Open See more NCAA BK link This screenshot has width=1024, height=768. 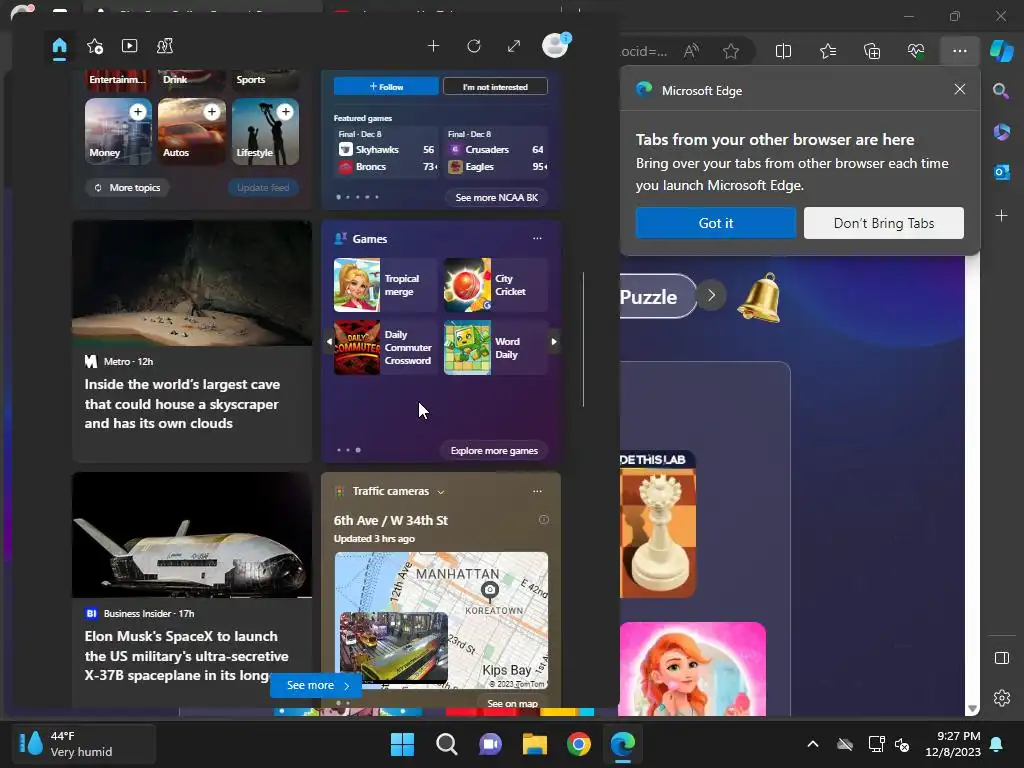[496, 197]
